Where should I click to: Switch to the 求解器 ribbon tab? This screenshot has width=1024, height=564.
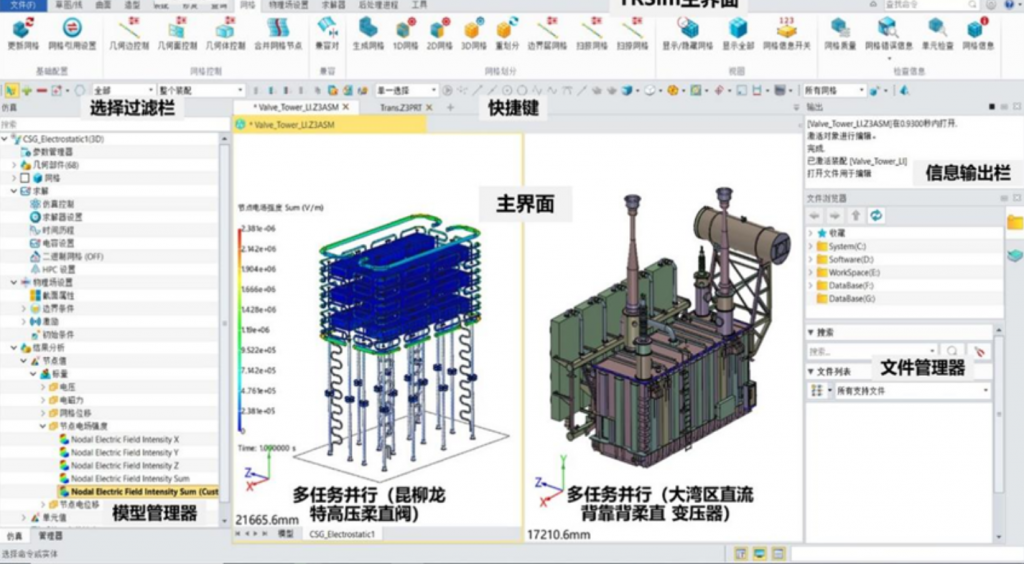coord(333,5)
